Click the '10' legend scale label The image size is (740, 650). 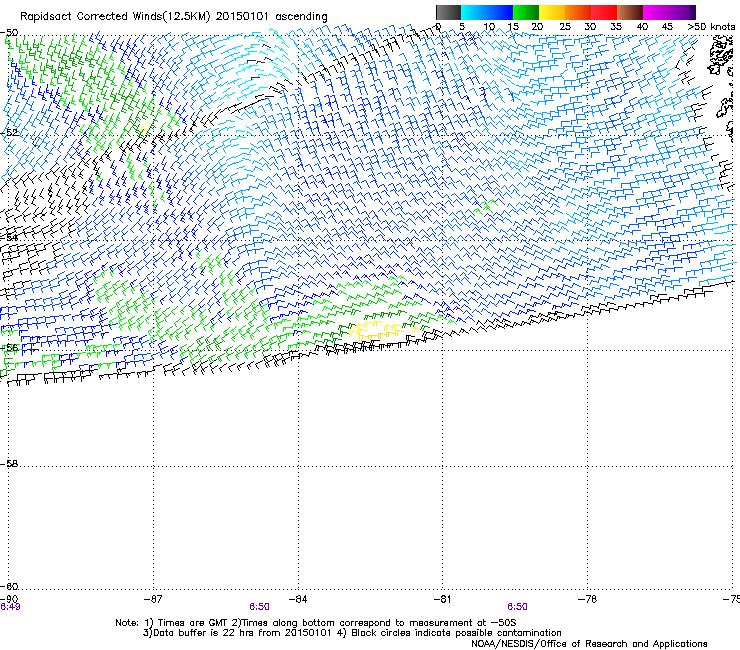(x=489, y=27)
